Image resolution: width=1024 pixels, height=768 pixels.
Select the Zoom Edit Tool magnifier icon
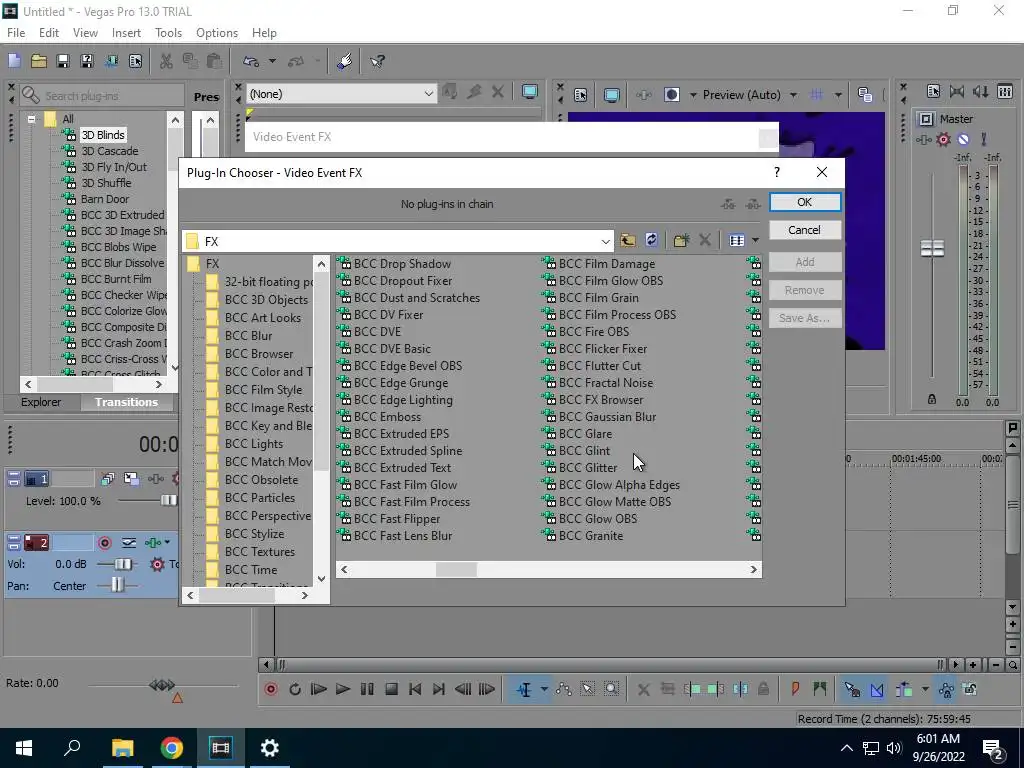[611, 689]
